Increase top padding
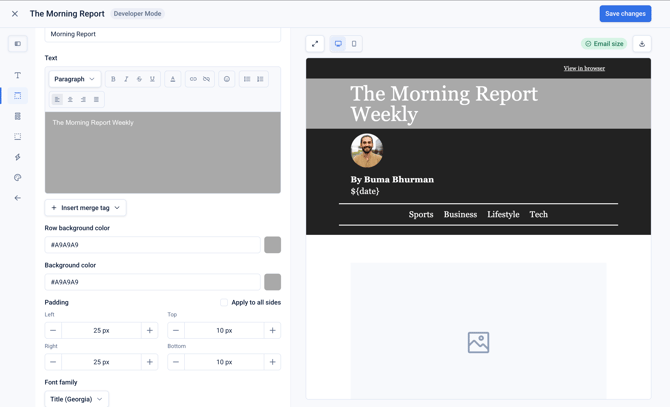The image size is (670, 407). pos(272,330)
